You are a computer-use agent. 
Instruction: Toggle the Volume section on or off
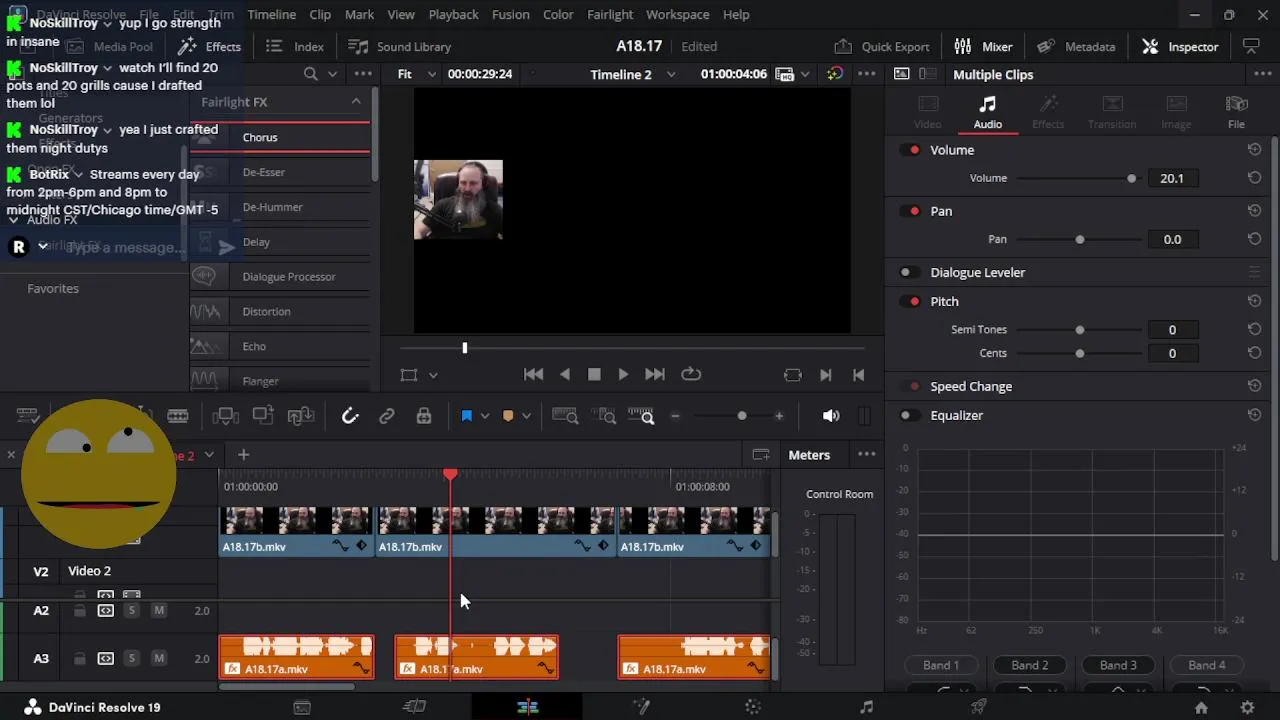pyautogui.click(x=910, y=150)
